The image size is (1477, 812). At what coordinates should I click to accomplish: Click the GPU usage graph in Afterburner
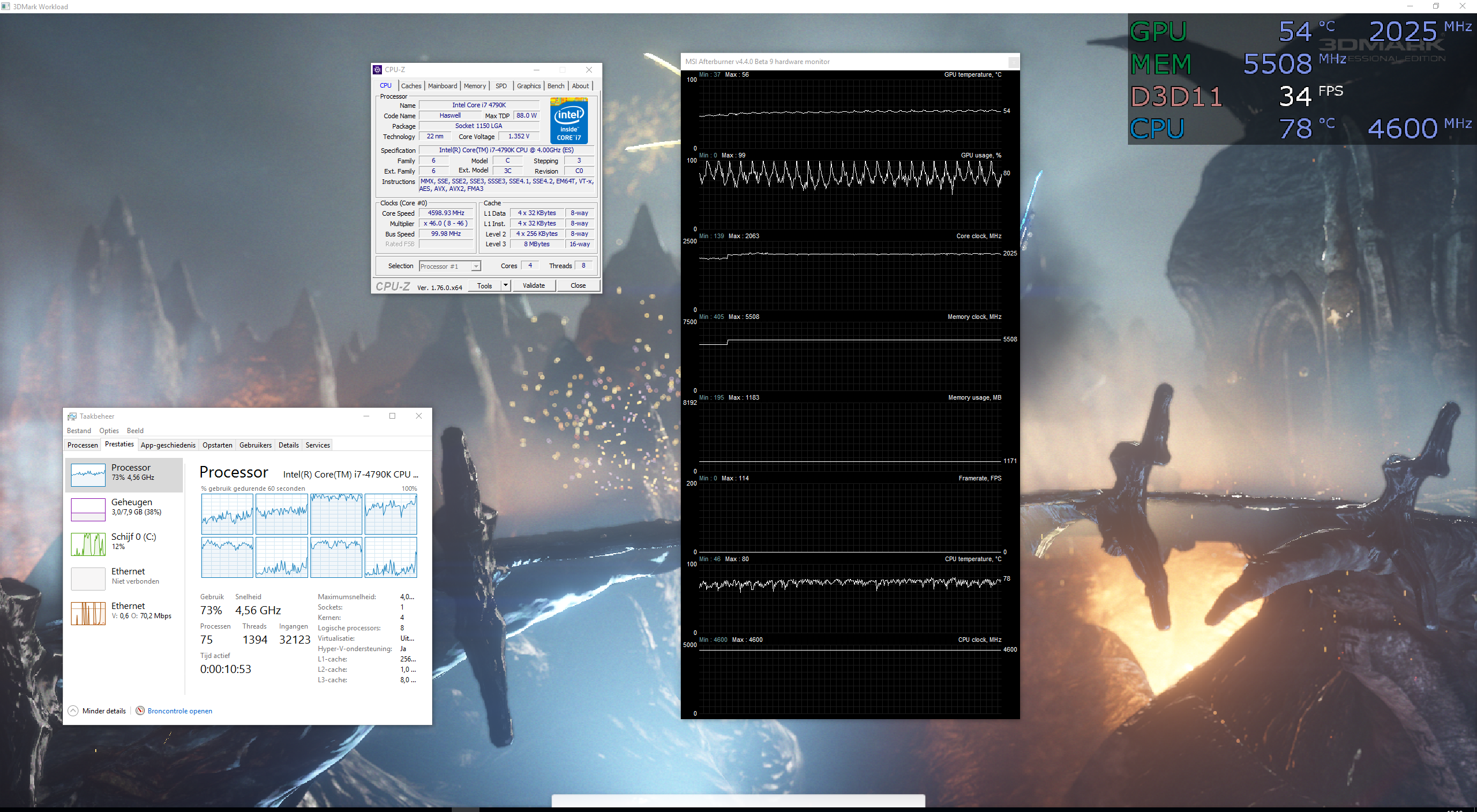click(850, 195)
